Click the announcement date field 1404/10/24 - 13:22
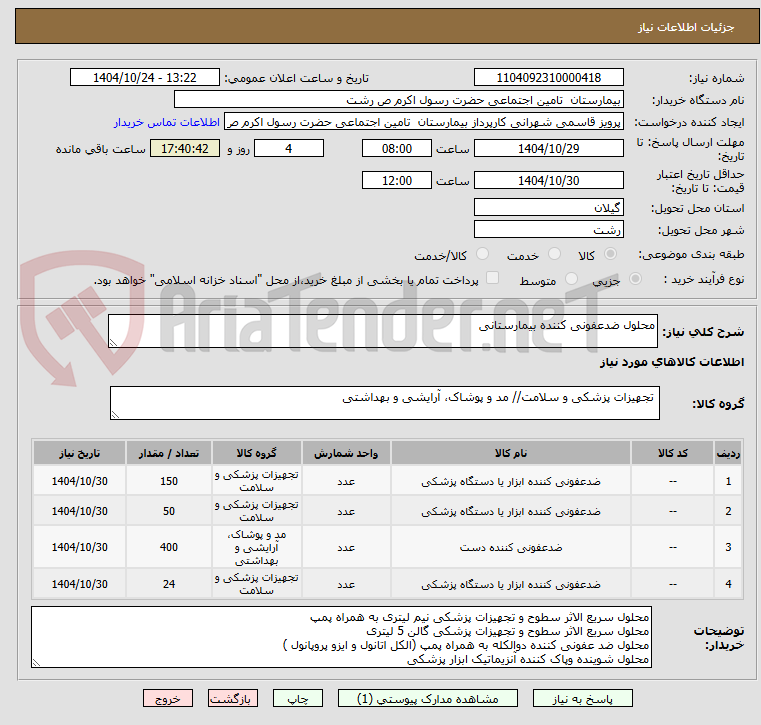Image resolution: width=761 pixels, height=725 pixels. (x=145, y=78)
